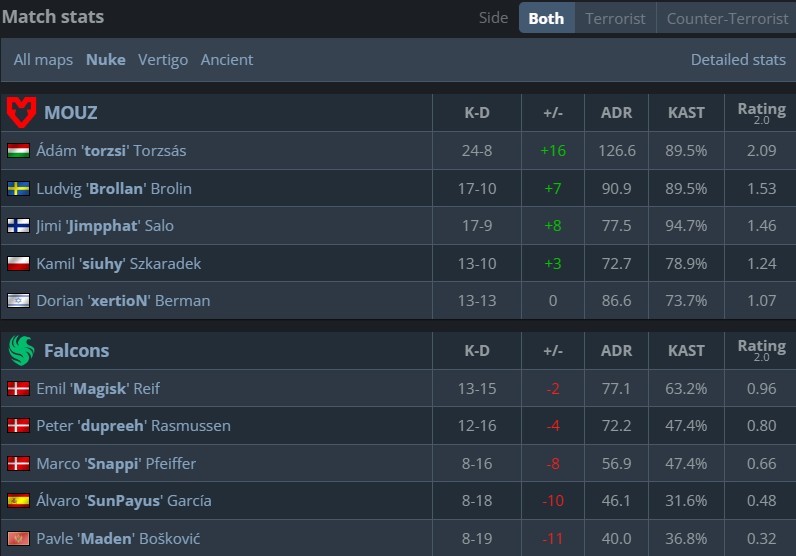
Task: Click the Hungarian flag beside torzsi
Action: (x=18, y=151)
